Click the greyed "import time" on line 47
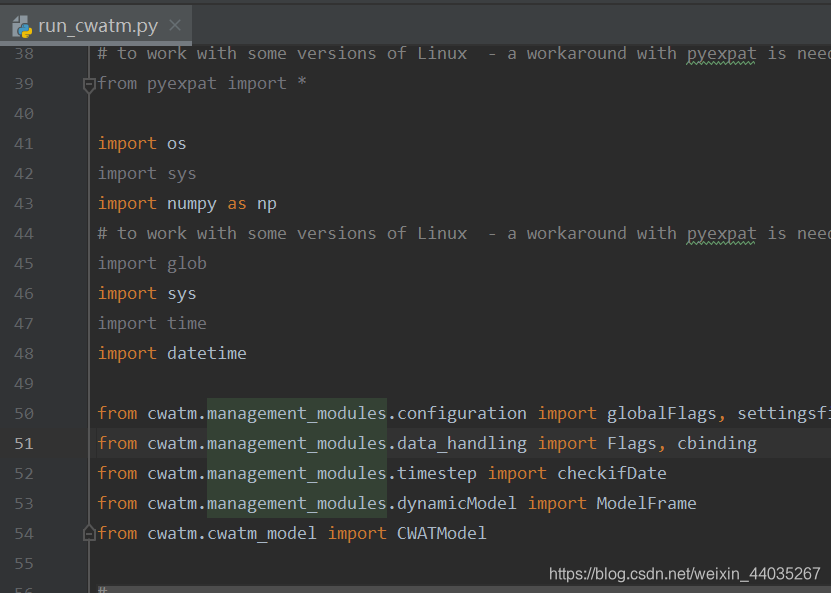 coord(152,323)
